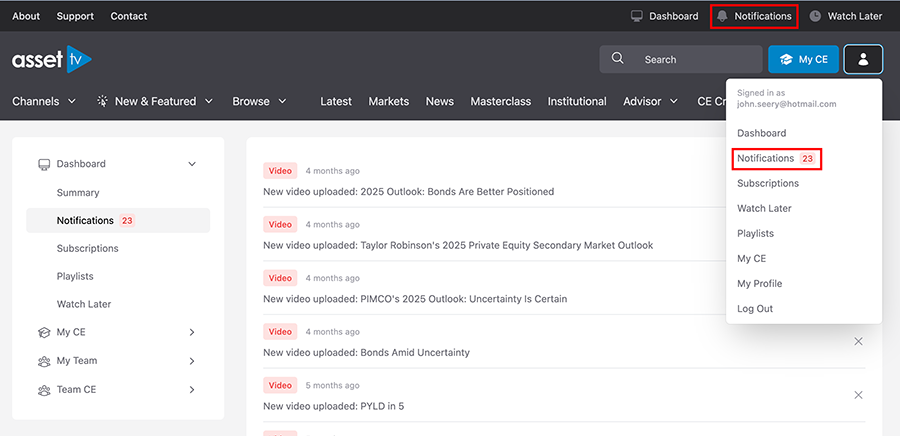Click the My Team sidebar icon

point(44,361)
